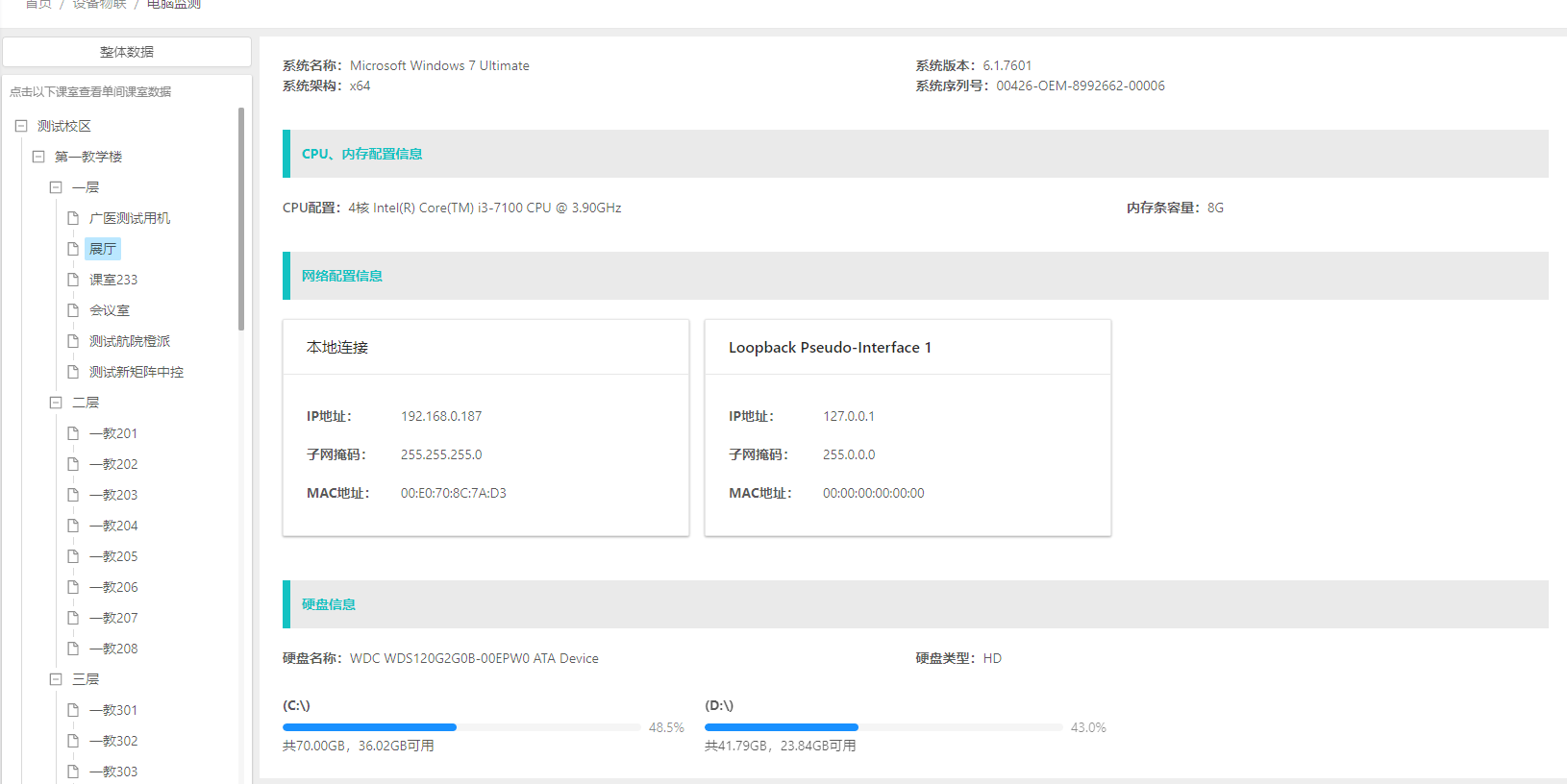
Task: Collapse the 二层 floor node
Action: pos(56,403)
